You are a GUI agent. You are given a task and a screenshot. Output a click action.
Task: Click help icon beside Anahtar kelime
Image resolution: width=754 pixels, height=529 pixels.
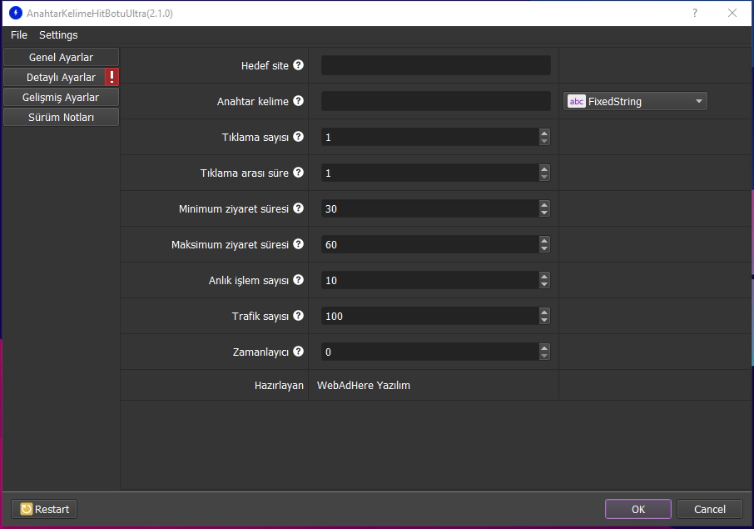click(x=298, y=102)
